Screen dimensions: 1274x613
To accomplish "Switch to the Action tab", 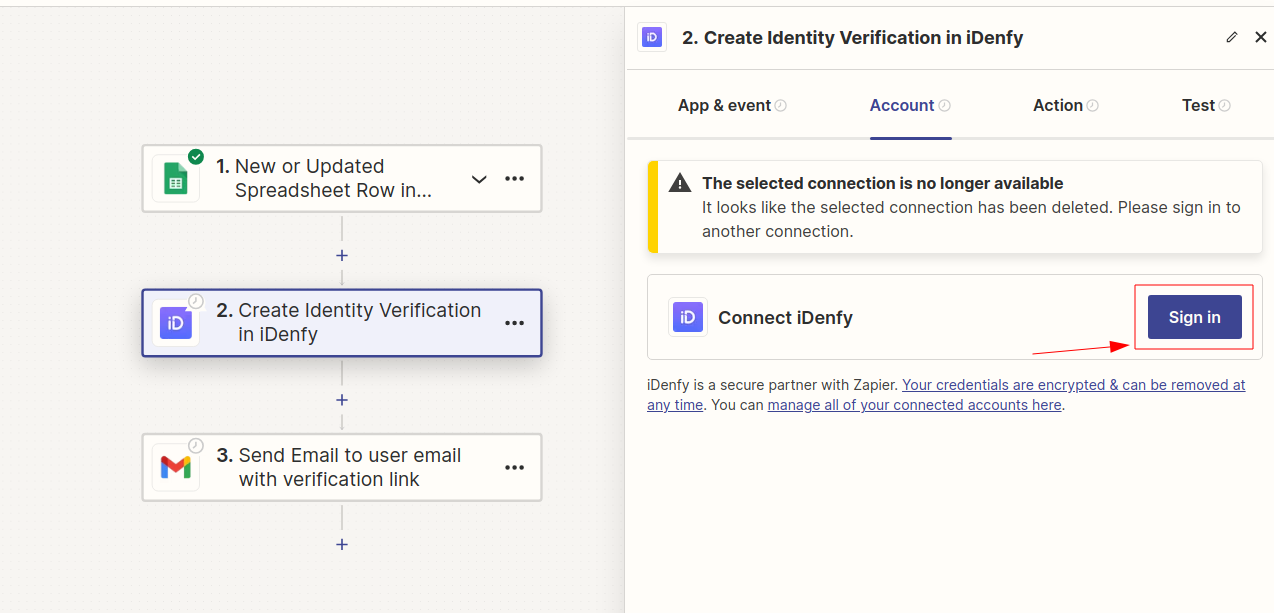I will (1060, 105).
